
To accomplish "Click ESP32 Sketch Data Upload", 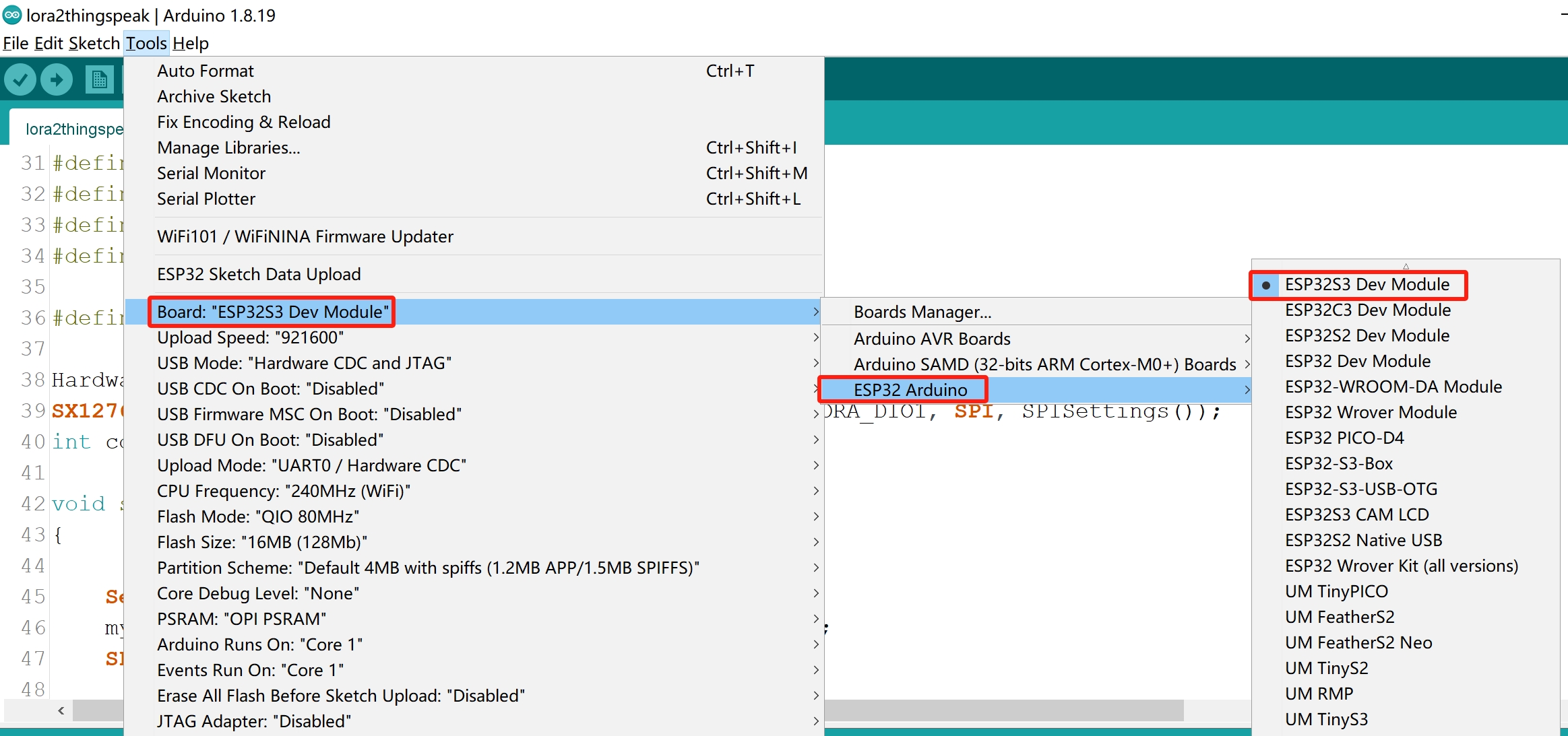I will pyautogui.click(x=474, y=274).
